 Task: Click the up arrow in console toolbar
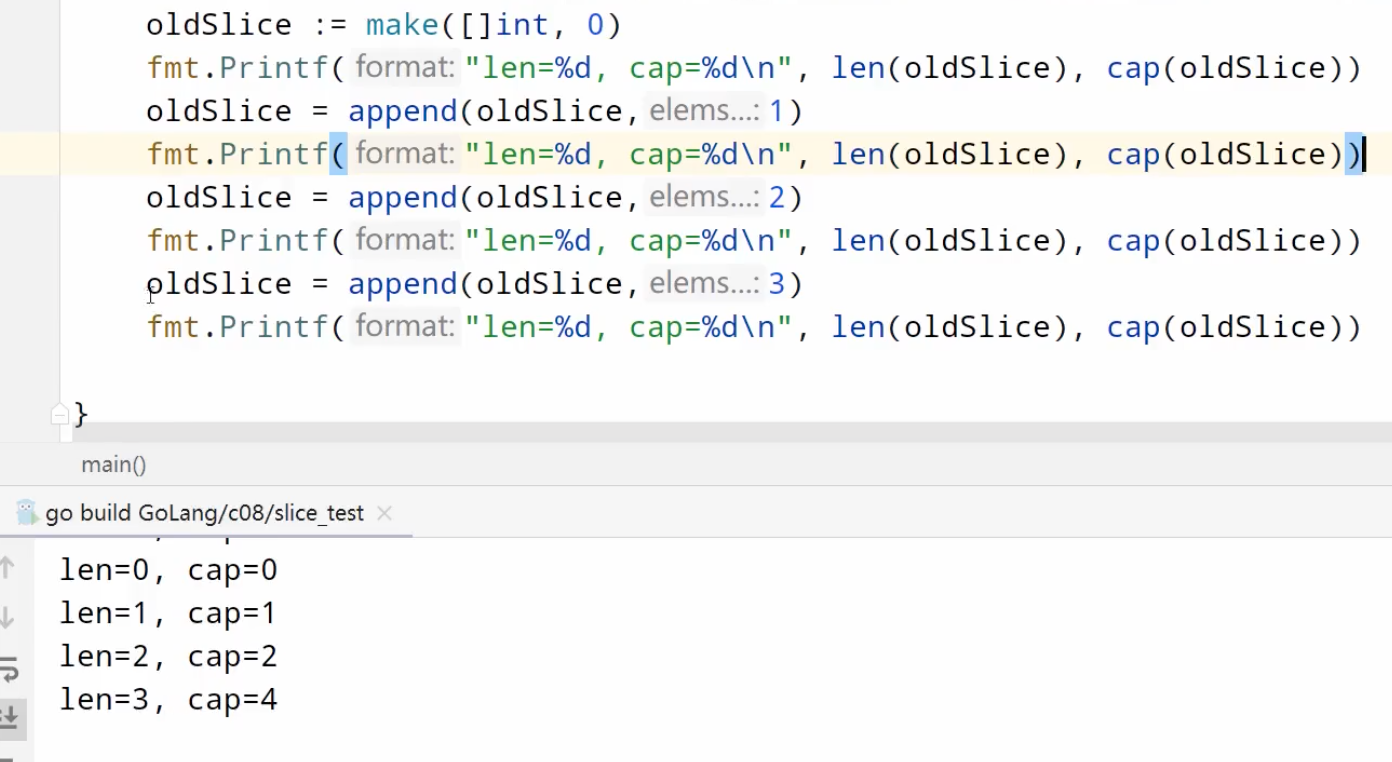pyautogui.click(x=7, y=569)
